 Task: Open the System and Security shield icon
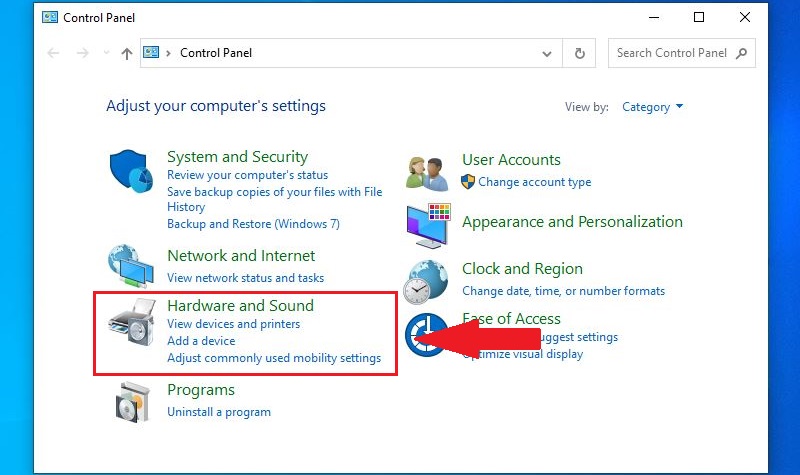[x=131, y=171]
